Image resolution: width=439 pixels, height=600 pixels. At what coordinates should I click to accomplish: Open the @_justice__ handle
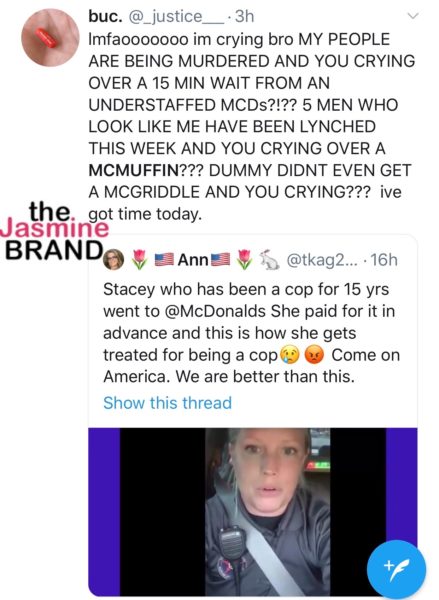coord(176,17)
